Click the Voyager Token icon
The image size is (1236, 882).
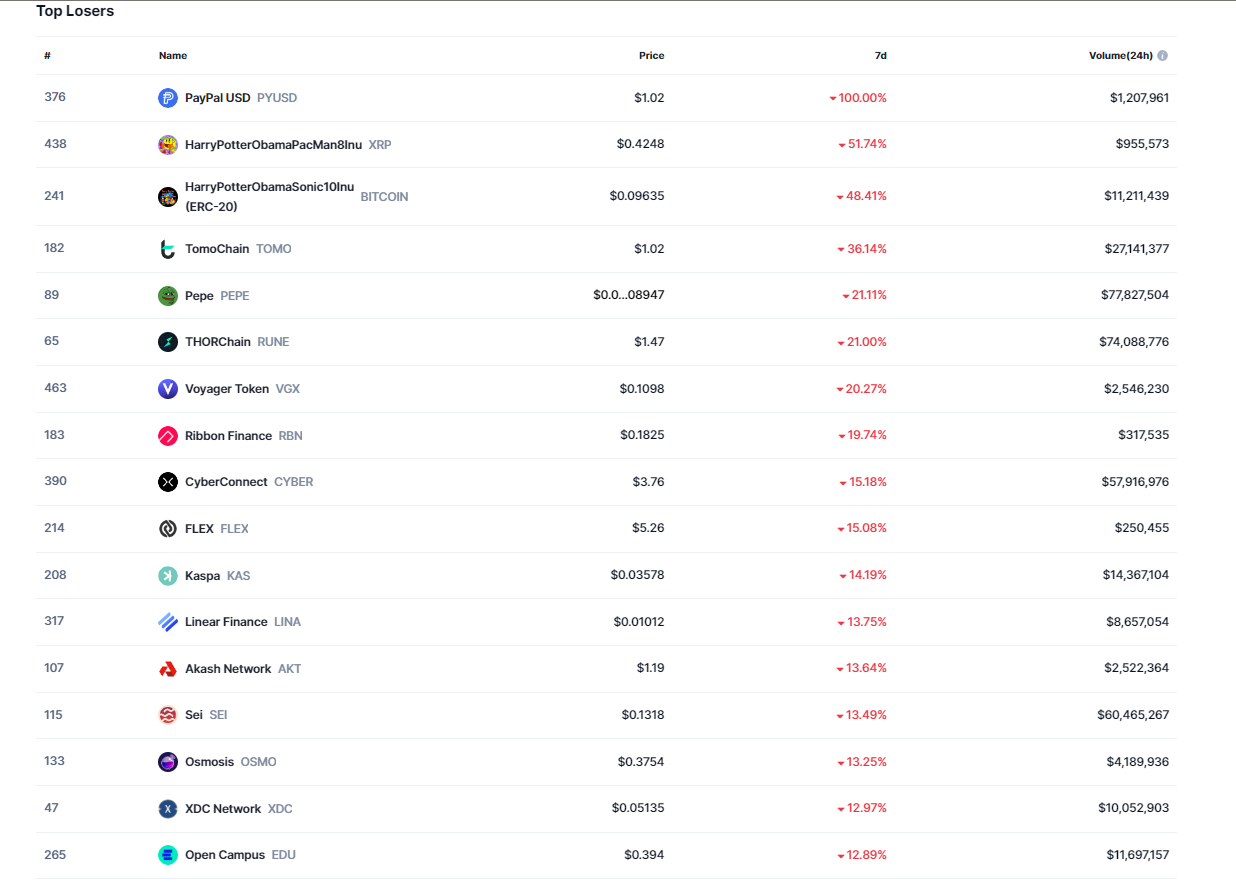(168, 389)
